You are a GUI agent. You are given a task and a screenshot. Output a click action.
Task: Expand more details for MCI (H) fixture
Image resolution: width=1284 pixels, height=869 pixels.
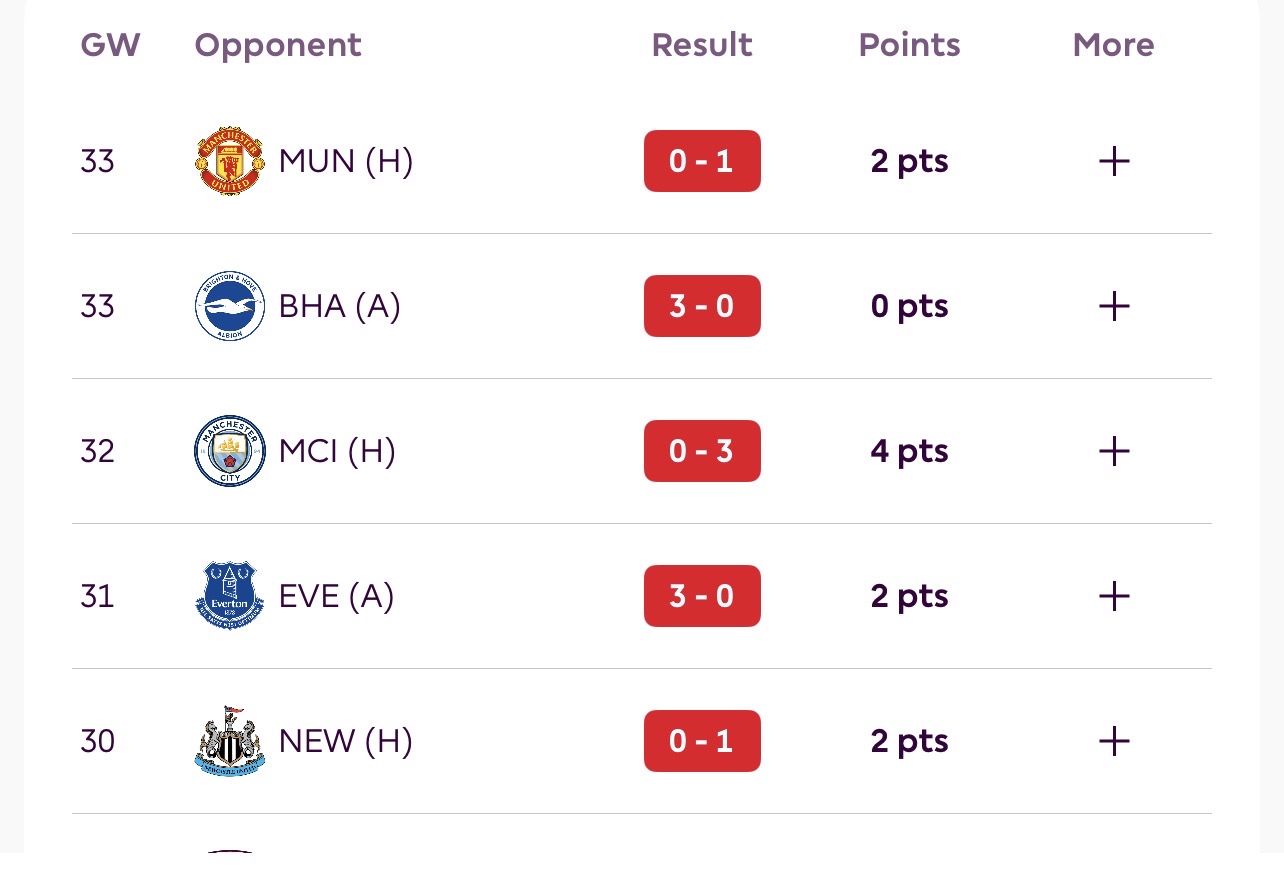click(x=1113, y=451)
